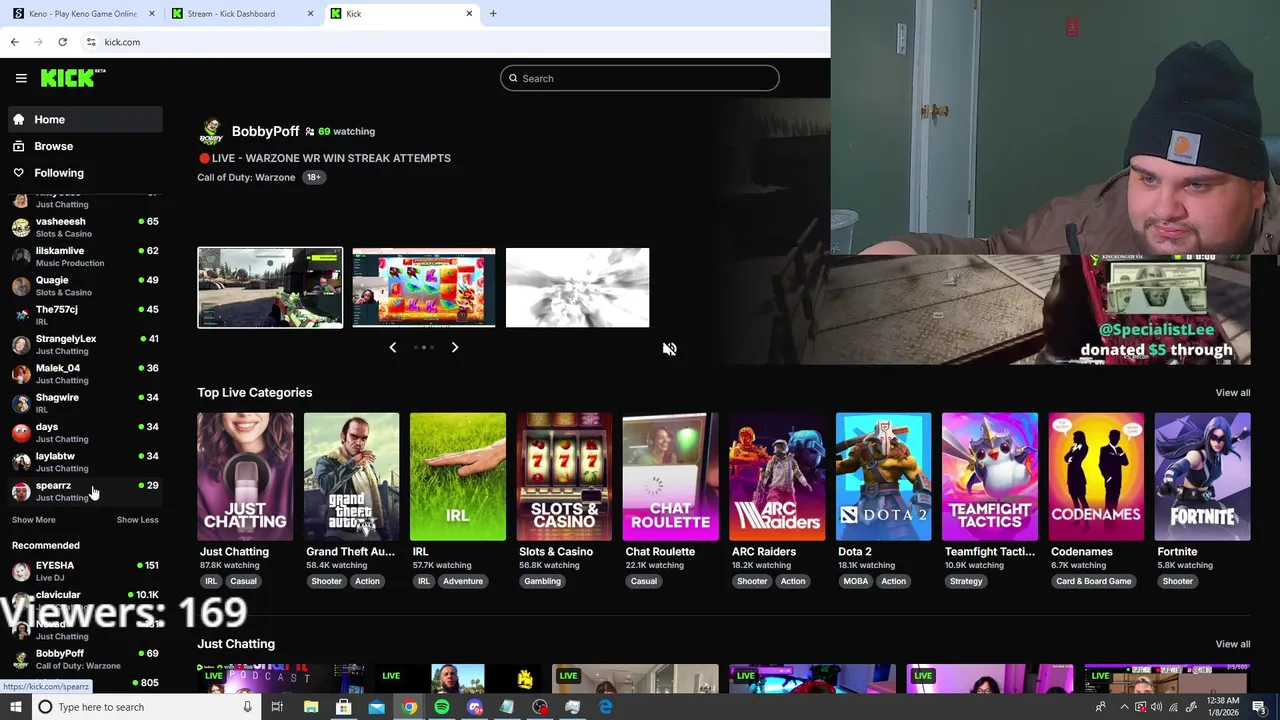Open the IRL category card
Image resolution: width=1280 pixels, height=720 pixels.
pos(458,476)
